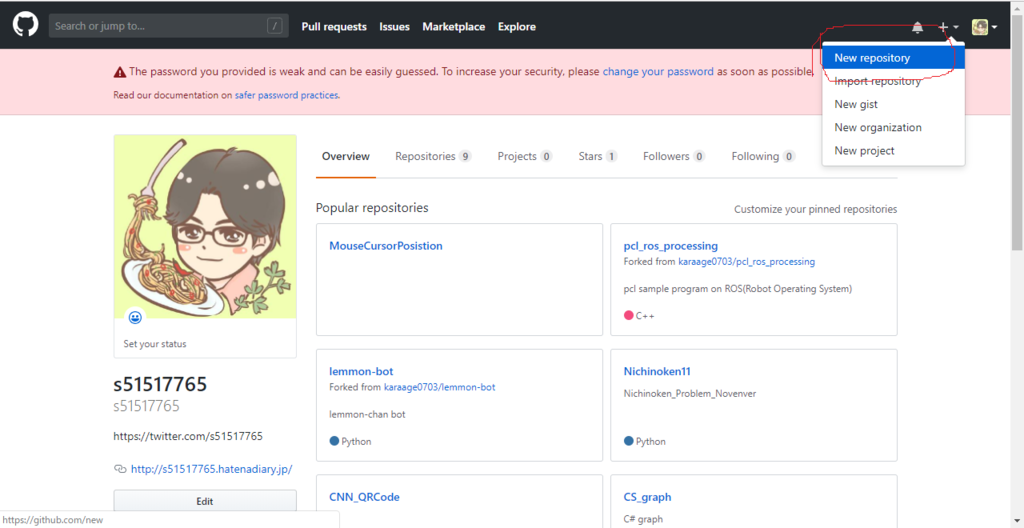Click the link icon beside hatenadiary URL
This screenshot has height=528, width=1024.
point(120,469)
